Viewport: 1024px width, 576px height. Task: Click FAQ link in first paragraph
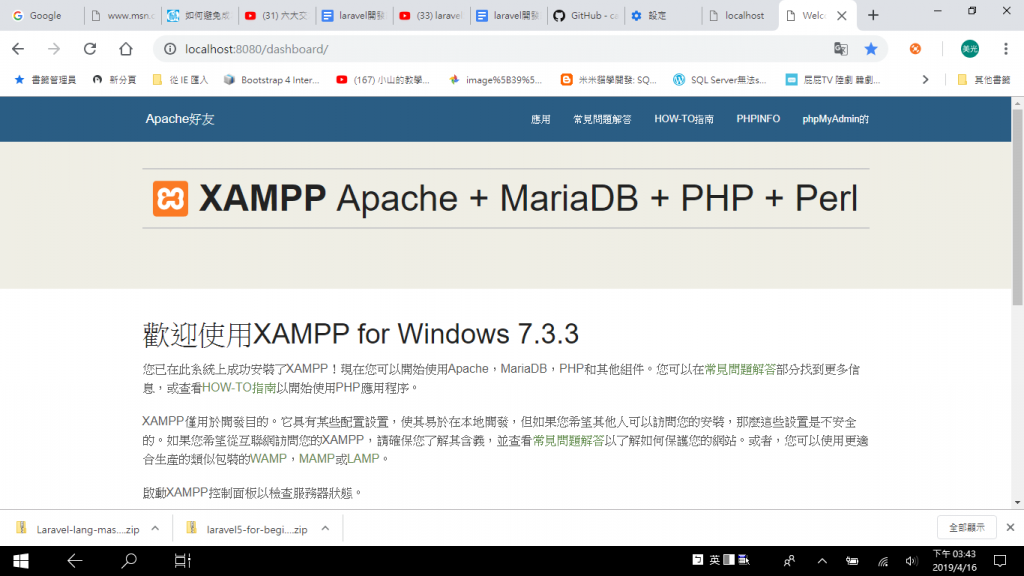coord(740,370)
